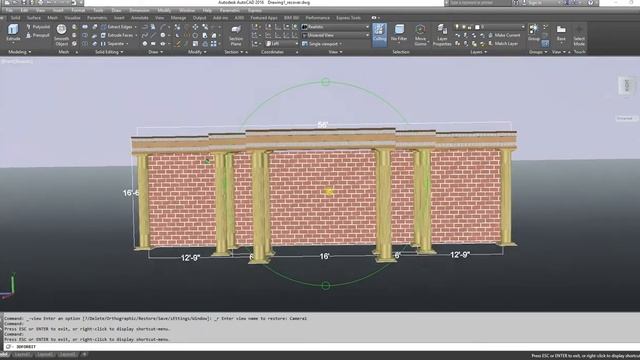Expand the Draw panel

coord(156,52)
